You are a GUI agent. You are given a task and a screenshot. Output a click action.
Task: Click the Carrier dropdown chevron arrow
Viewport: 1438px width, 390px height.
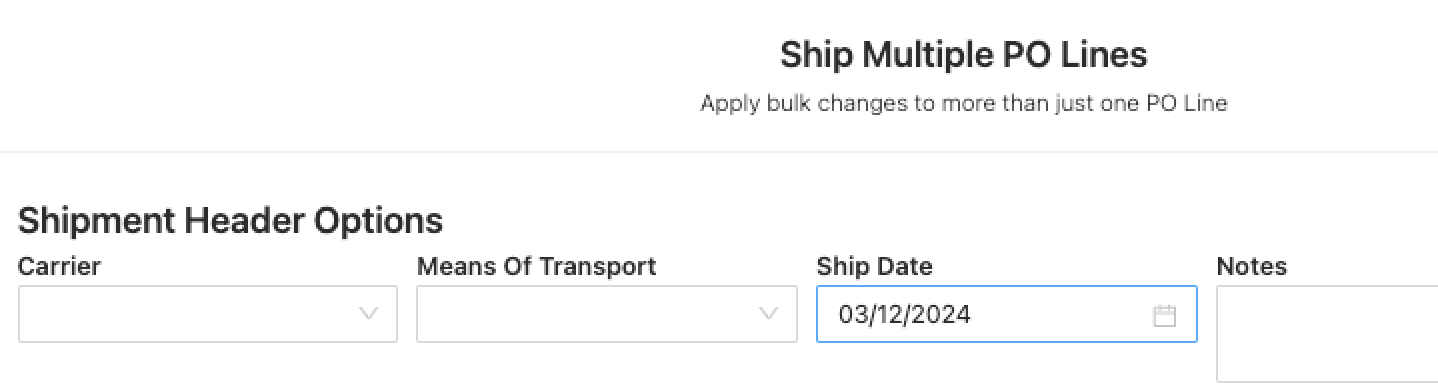[x=368, y=314]
